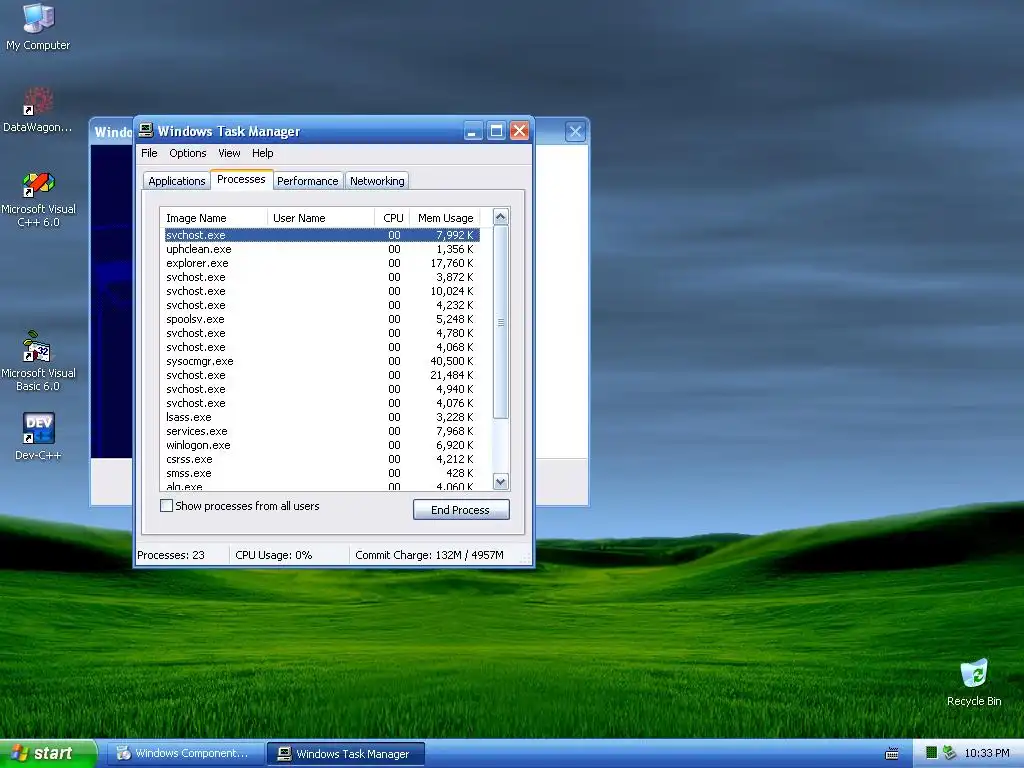Viewport: 1024px width, 768px height.
Task: Click the Start button
Action: point(47,754)
